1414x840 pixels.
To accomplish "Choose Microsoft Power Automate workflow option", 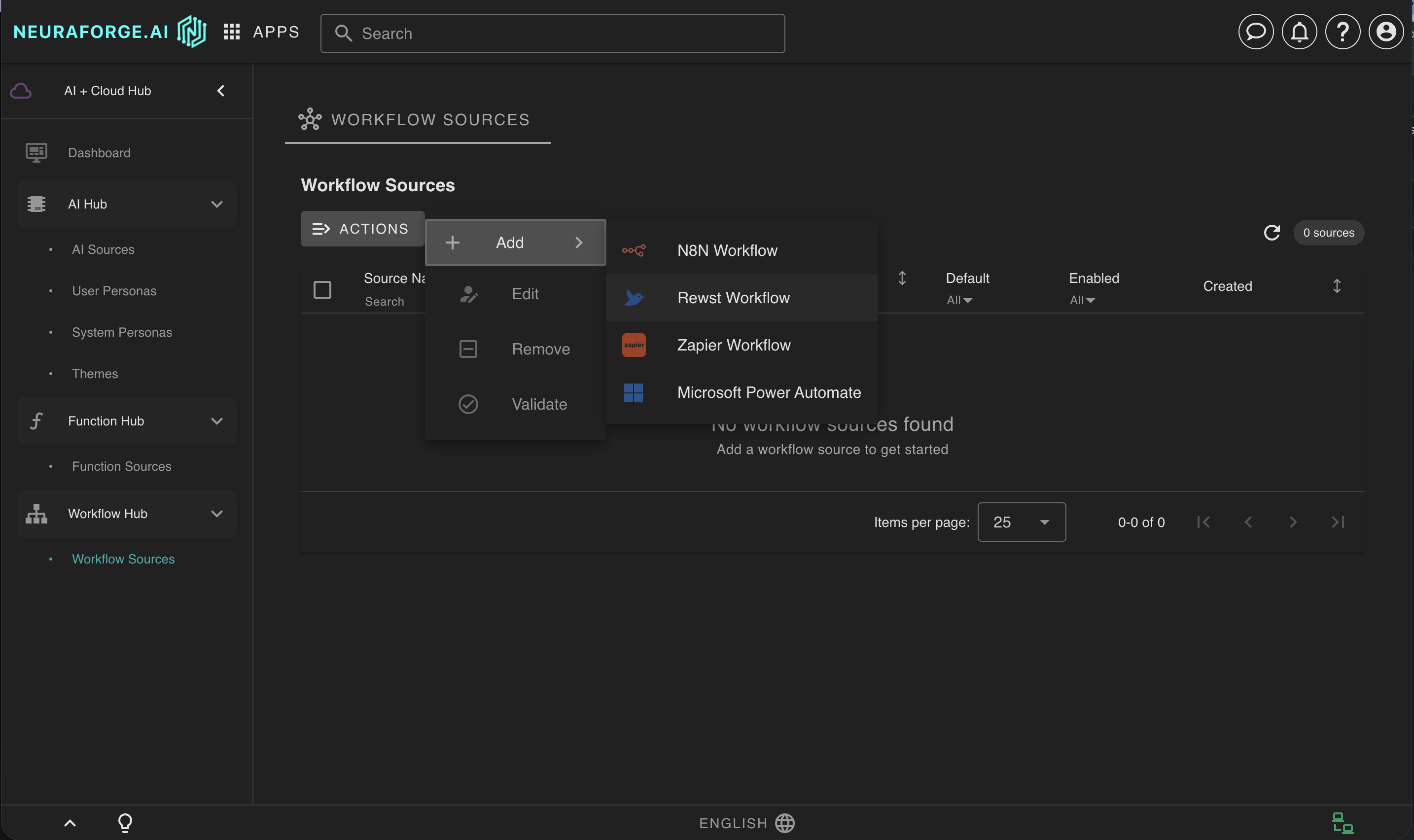I will tap(768, 392).
